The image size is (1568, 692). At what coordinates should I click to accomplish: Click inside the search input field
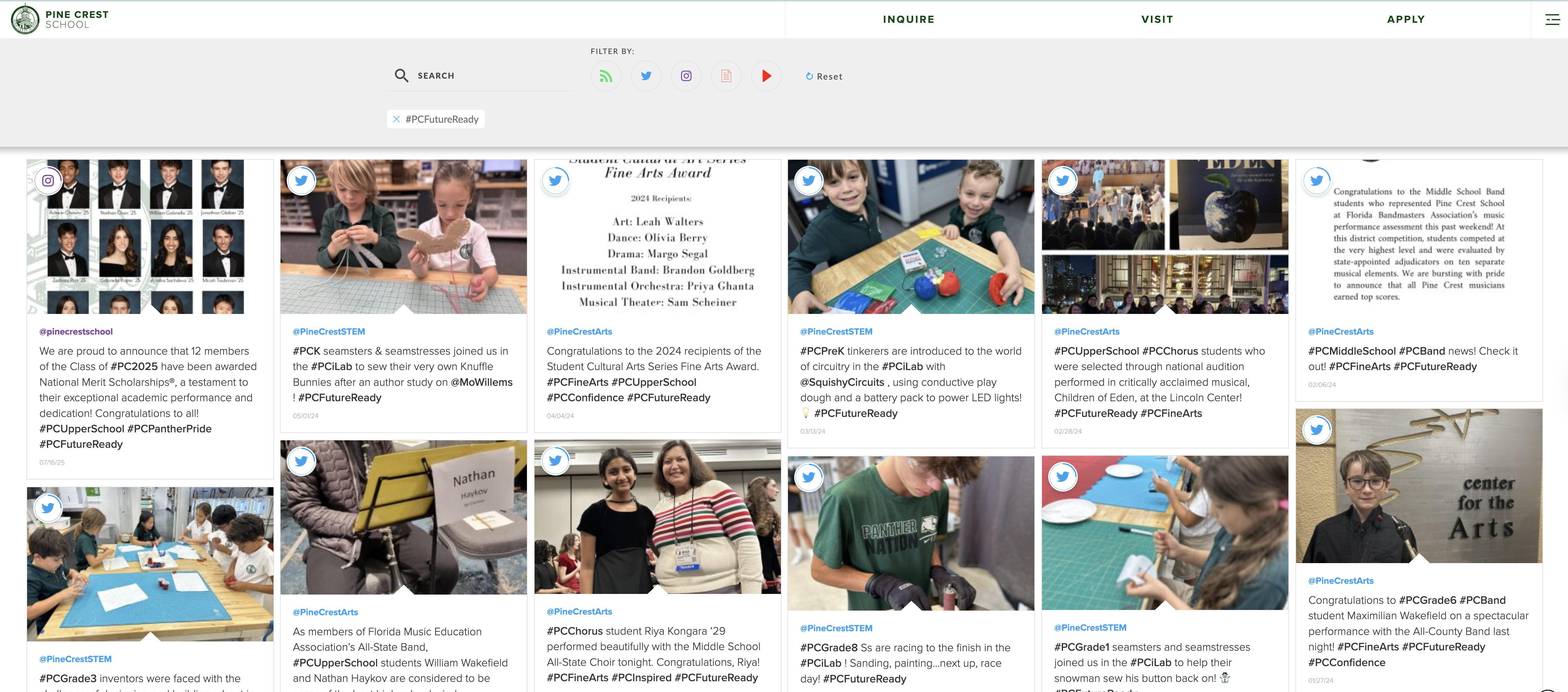pyautogui.click(x=481, y=75)
